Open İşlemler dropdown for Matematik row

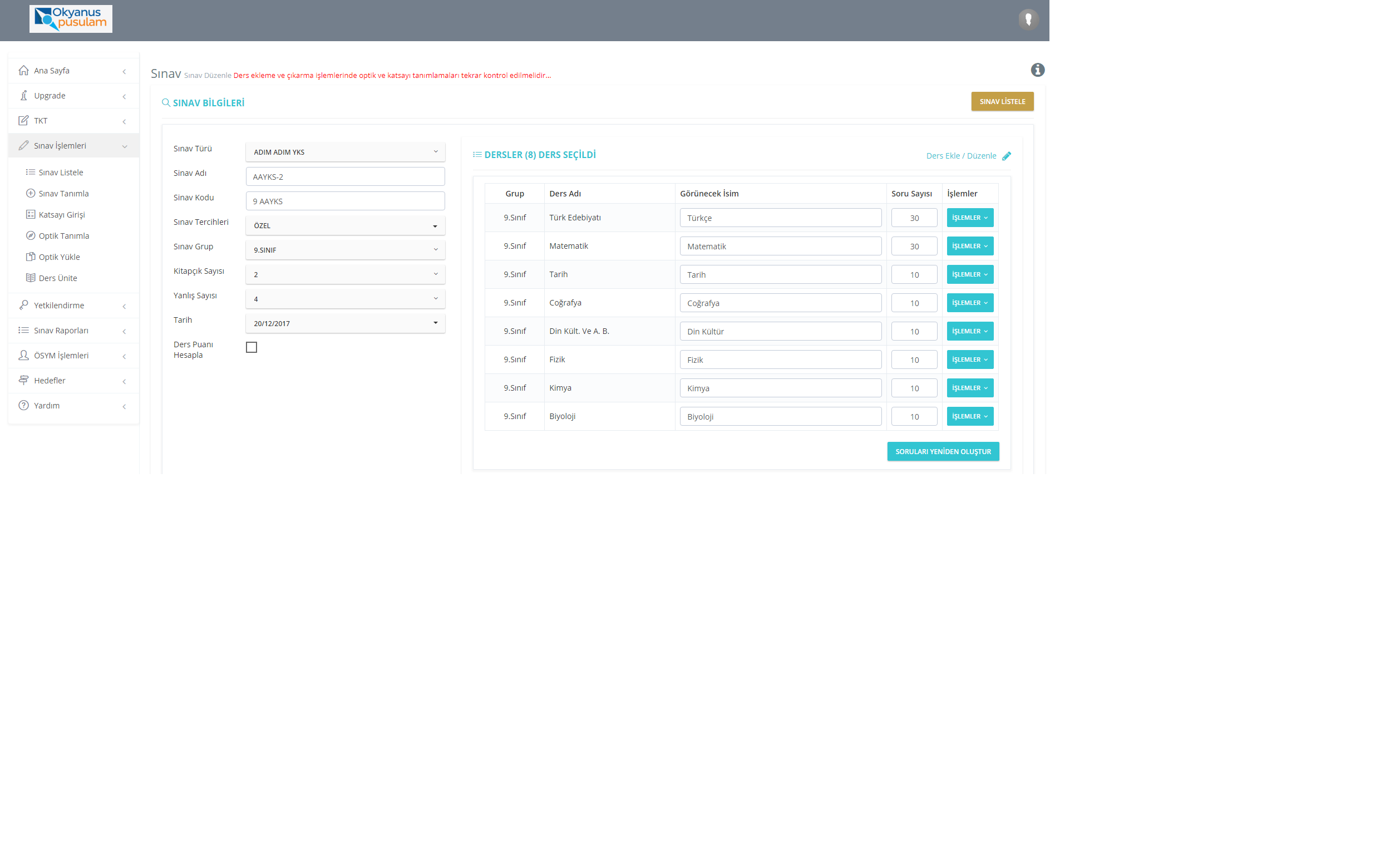[969, 246]
